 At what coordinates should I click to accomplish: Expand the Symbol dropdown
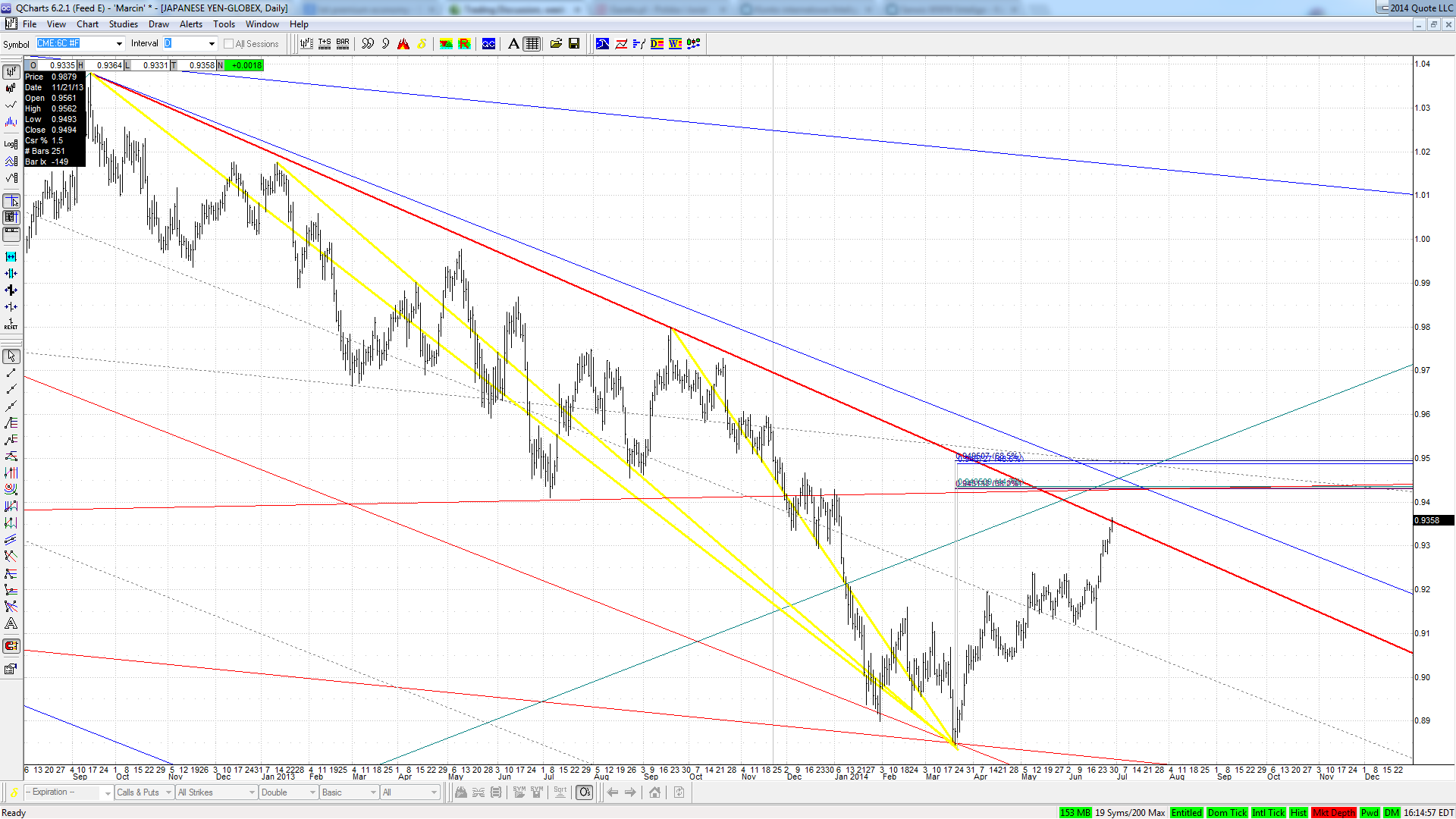tap(119, 44)
